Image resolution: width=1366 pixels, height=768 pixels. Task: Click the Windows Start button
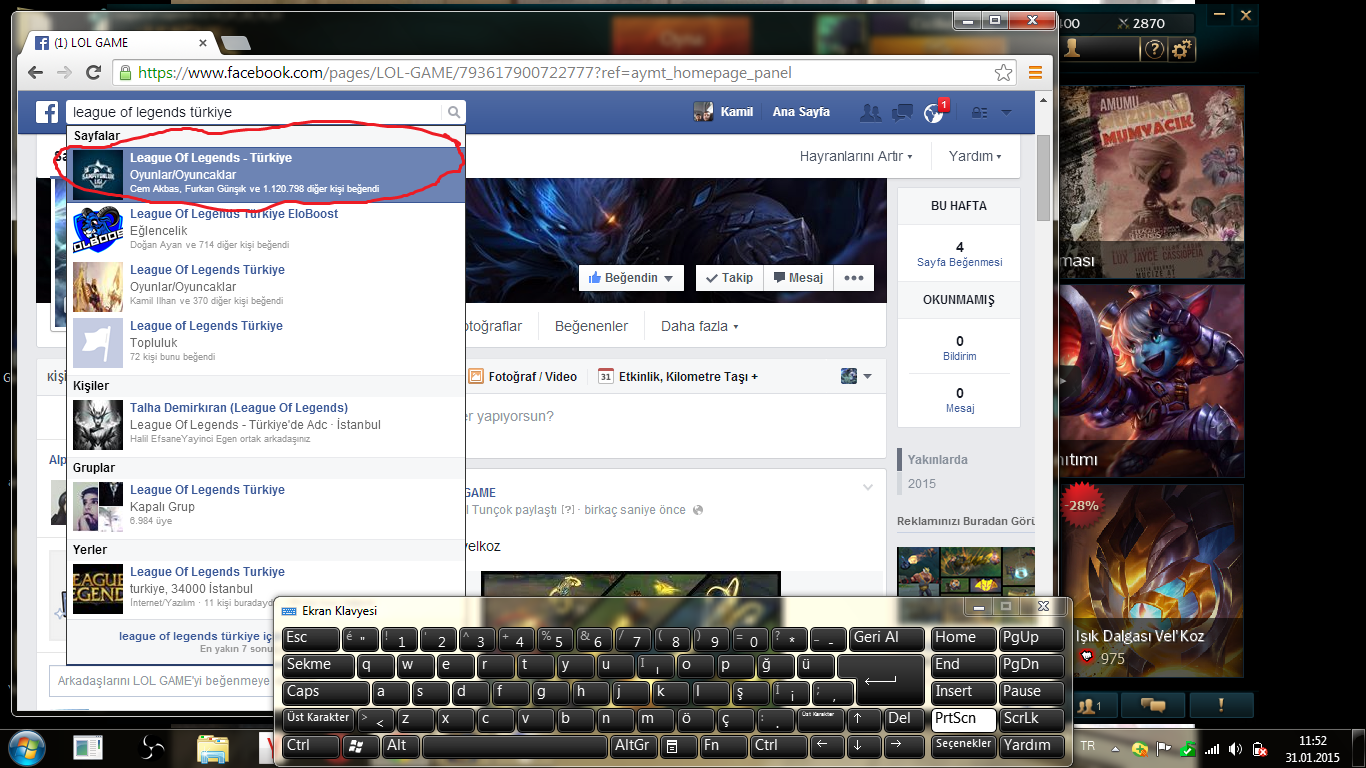pos(28,747)
